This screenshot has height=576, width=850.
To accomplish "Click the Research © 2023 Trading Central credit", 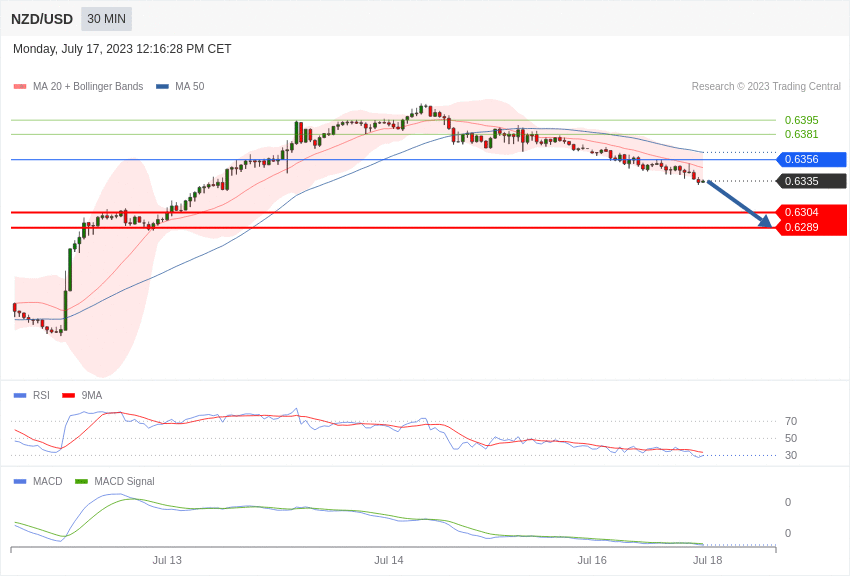I will 766,86.
